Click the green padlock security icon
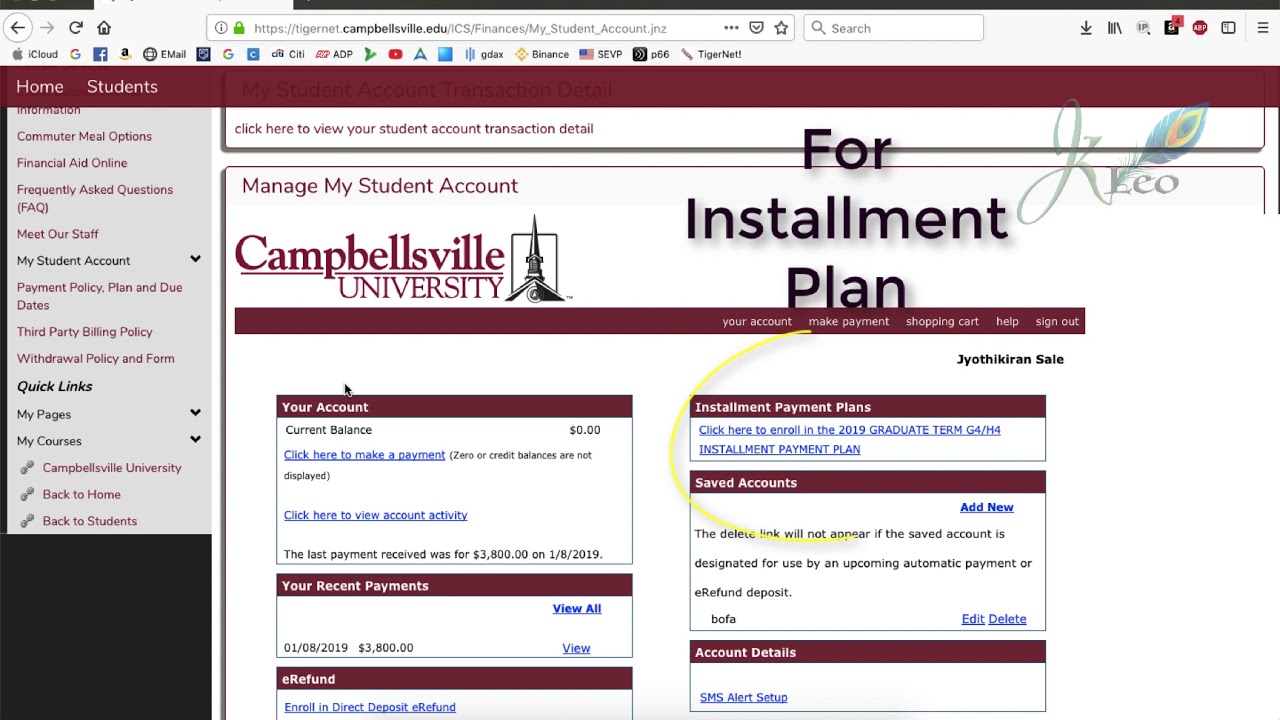 point(238,28)
